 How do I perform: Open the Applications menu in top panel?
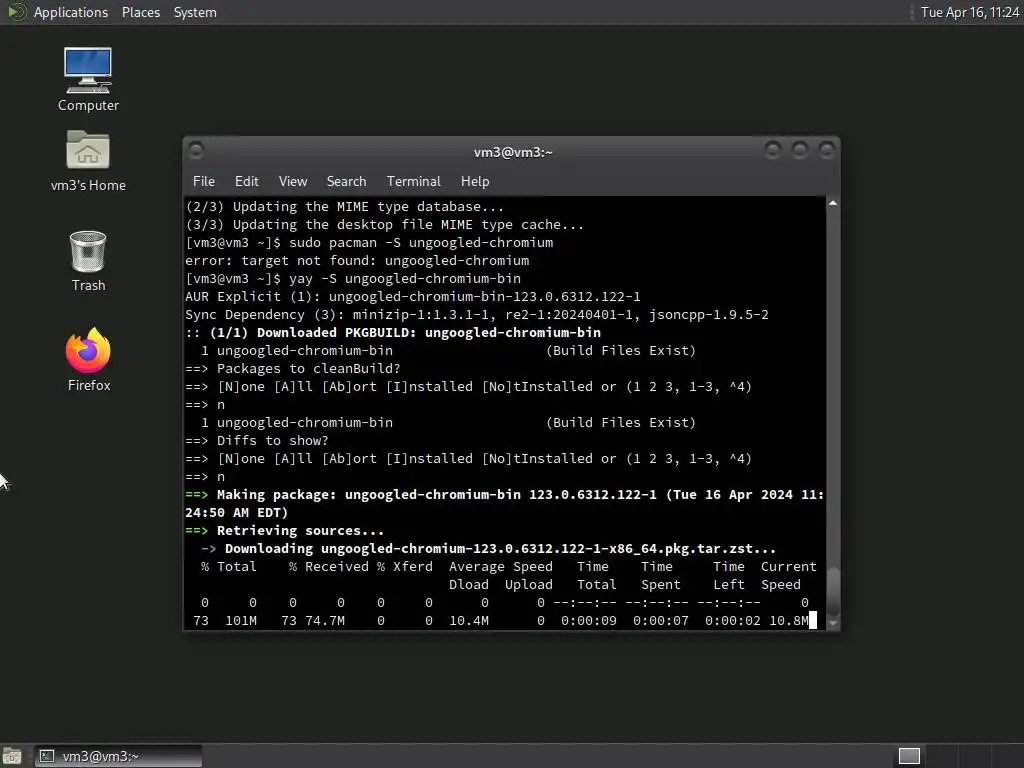coord(71,12)
